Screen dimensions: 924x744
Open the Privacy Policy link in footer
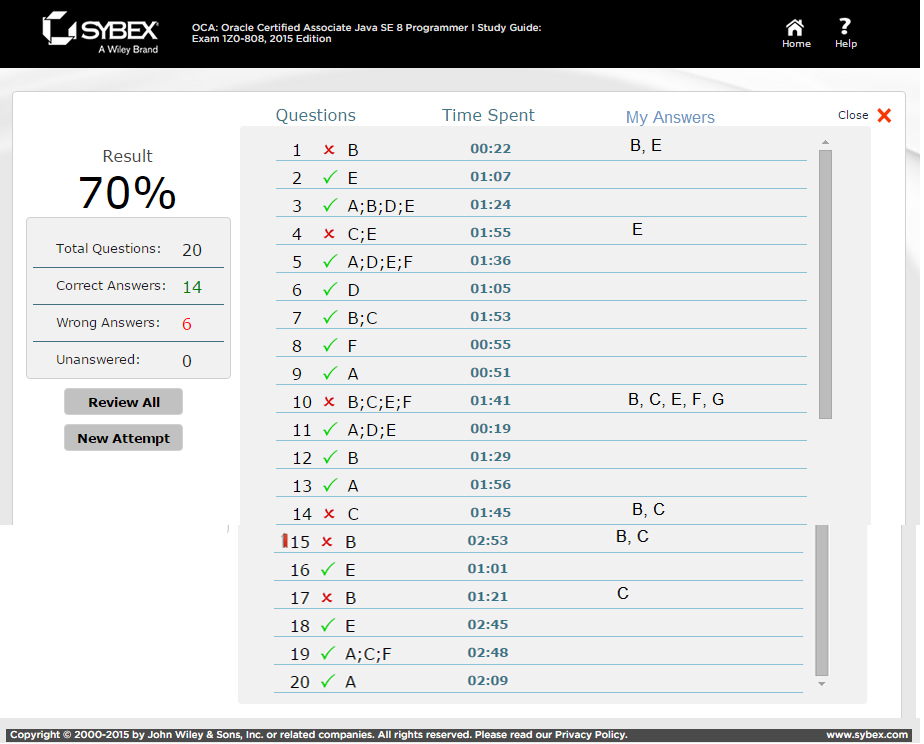coord(589,735)
